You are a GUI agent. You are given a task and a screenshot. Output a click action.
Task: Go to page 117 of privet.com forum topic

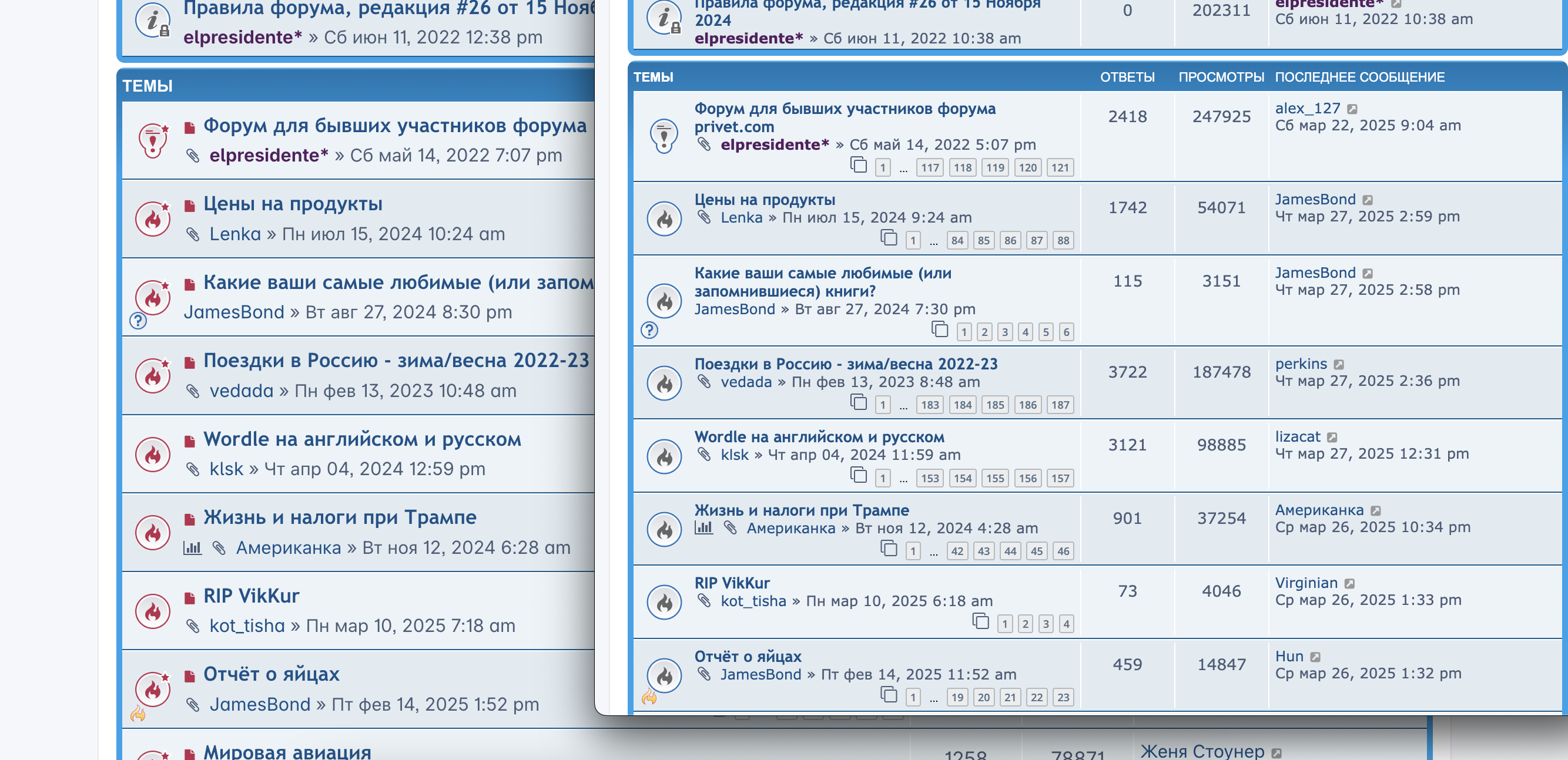click(930, 167)
